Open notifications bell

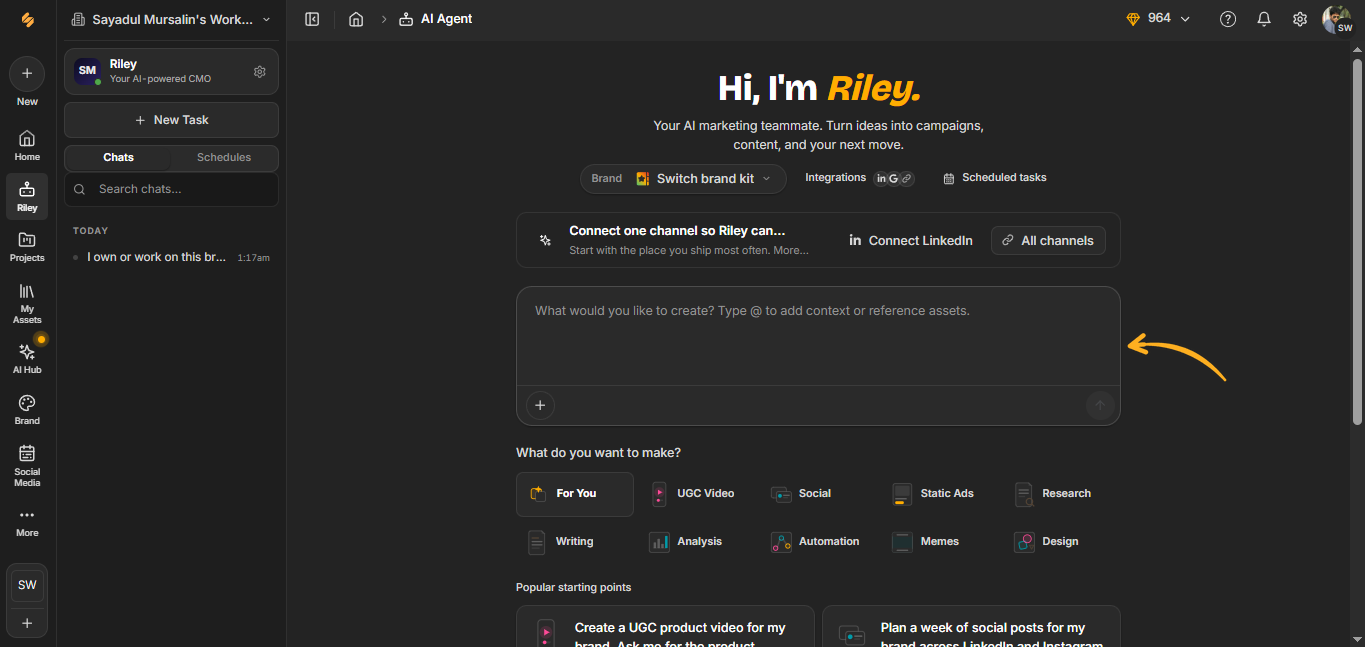point(1264,19)
